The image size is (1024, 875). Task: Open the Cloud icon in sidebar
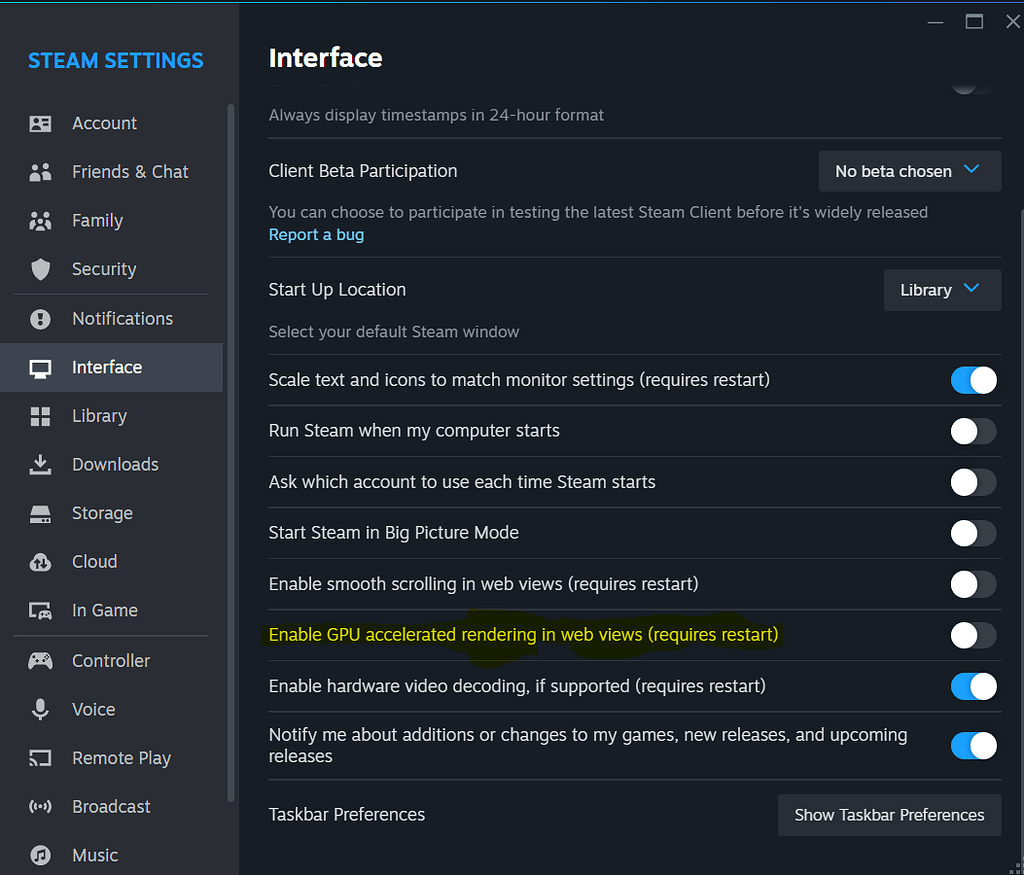[41, 562]
